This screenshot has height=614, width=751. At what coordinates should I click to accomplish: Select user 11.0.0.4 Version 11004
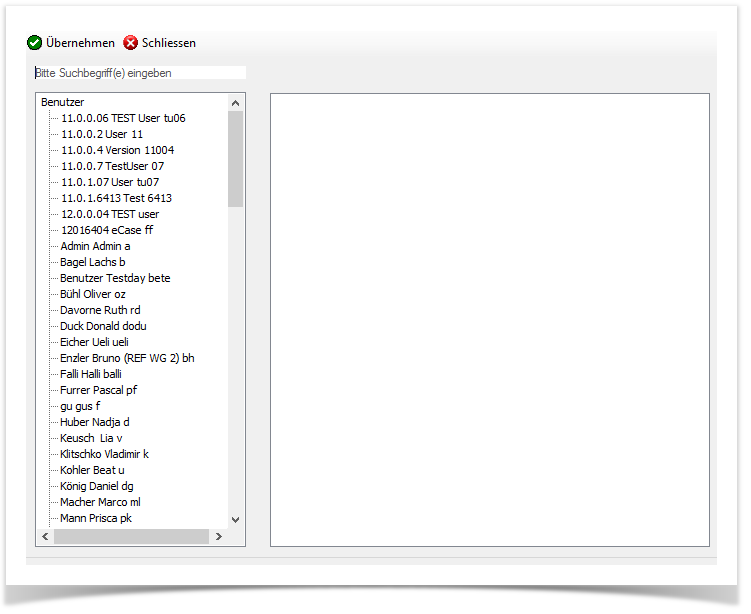117,150
